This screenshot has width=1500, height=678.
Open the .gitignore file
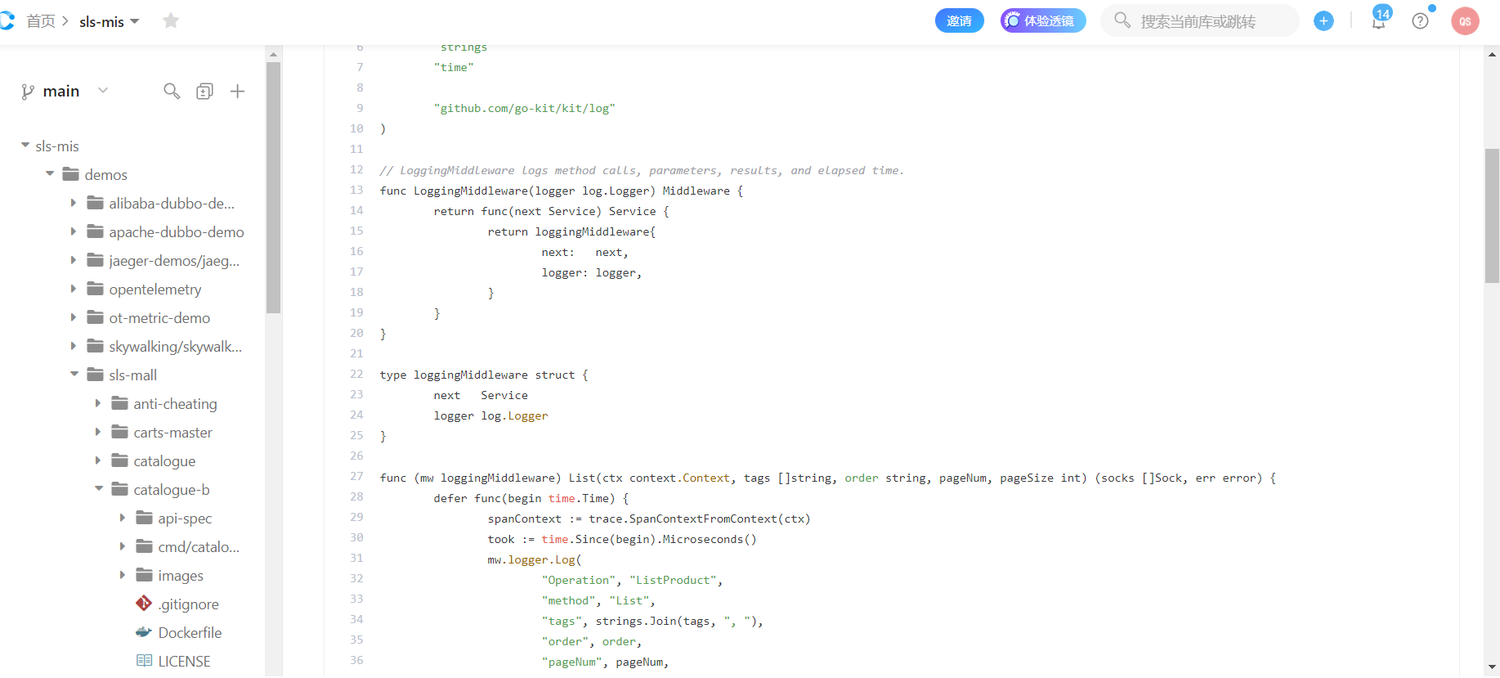coord(188,604)
